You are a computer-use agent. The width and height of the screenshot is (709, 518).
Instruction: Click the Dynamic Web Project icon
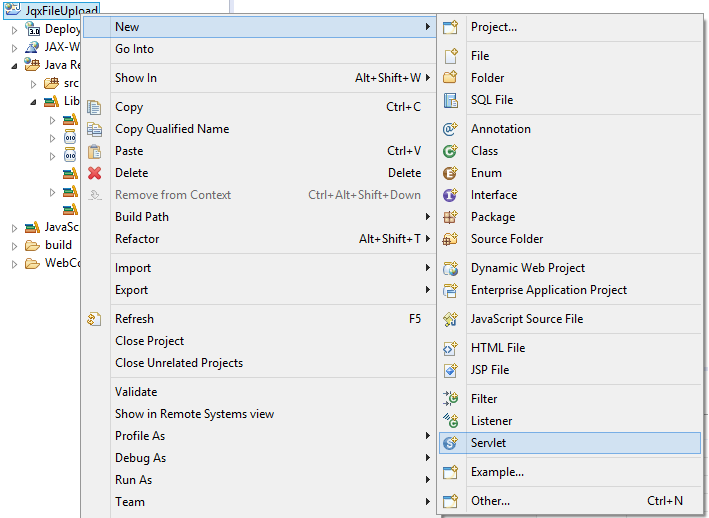(x=450, y=268)
